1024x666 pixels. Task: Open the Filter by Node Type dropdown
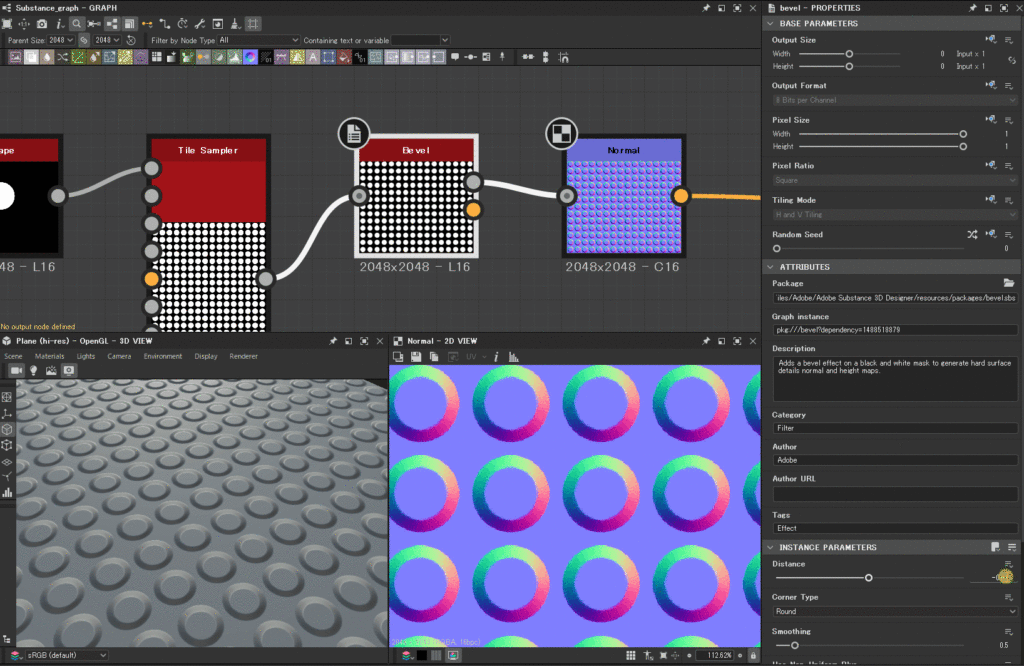pyautogui.click(x=259, y=40)
